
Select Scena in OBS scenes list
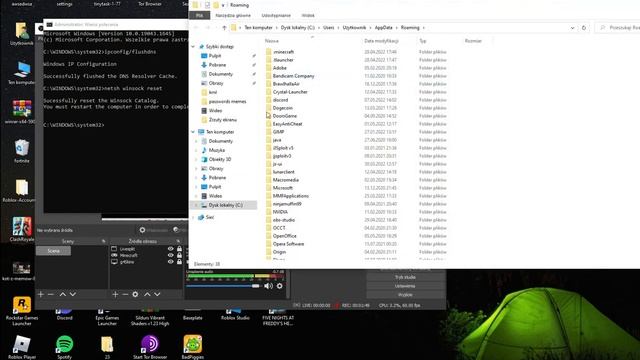coord(53,251)
